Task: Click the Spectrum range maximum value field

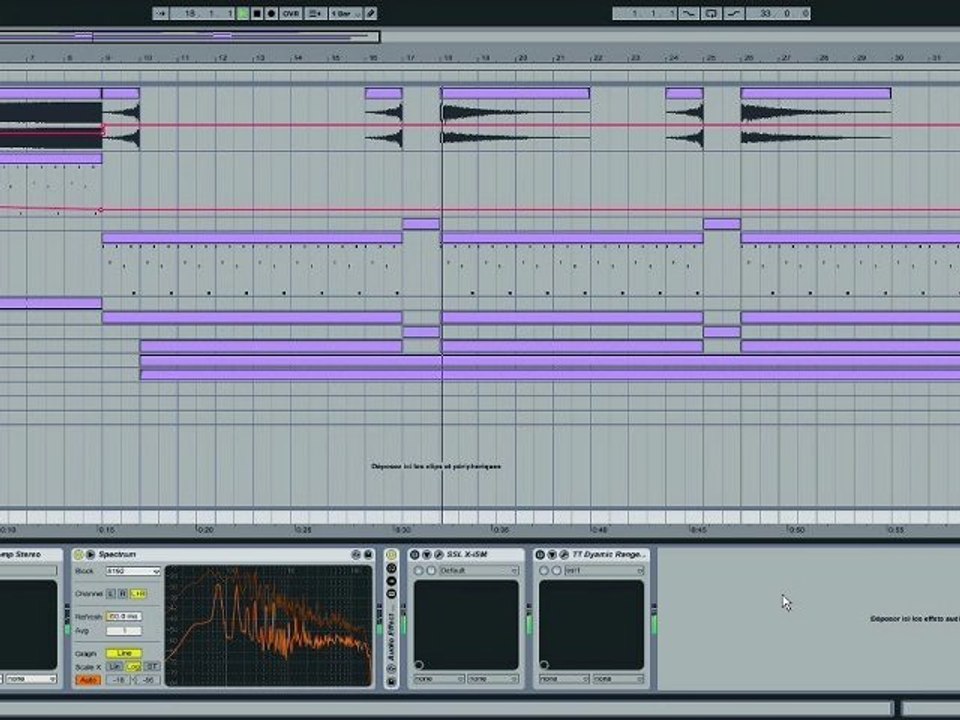Action: [x=118, y=680]
